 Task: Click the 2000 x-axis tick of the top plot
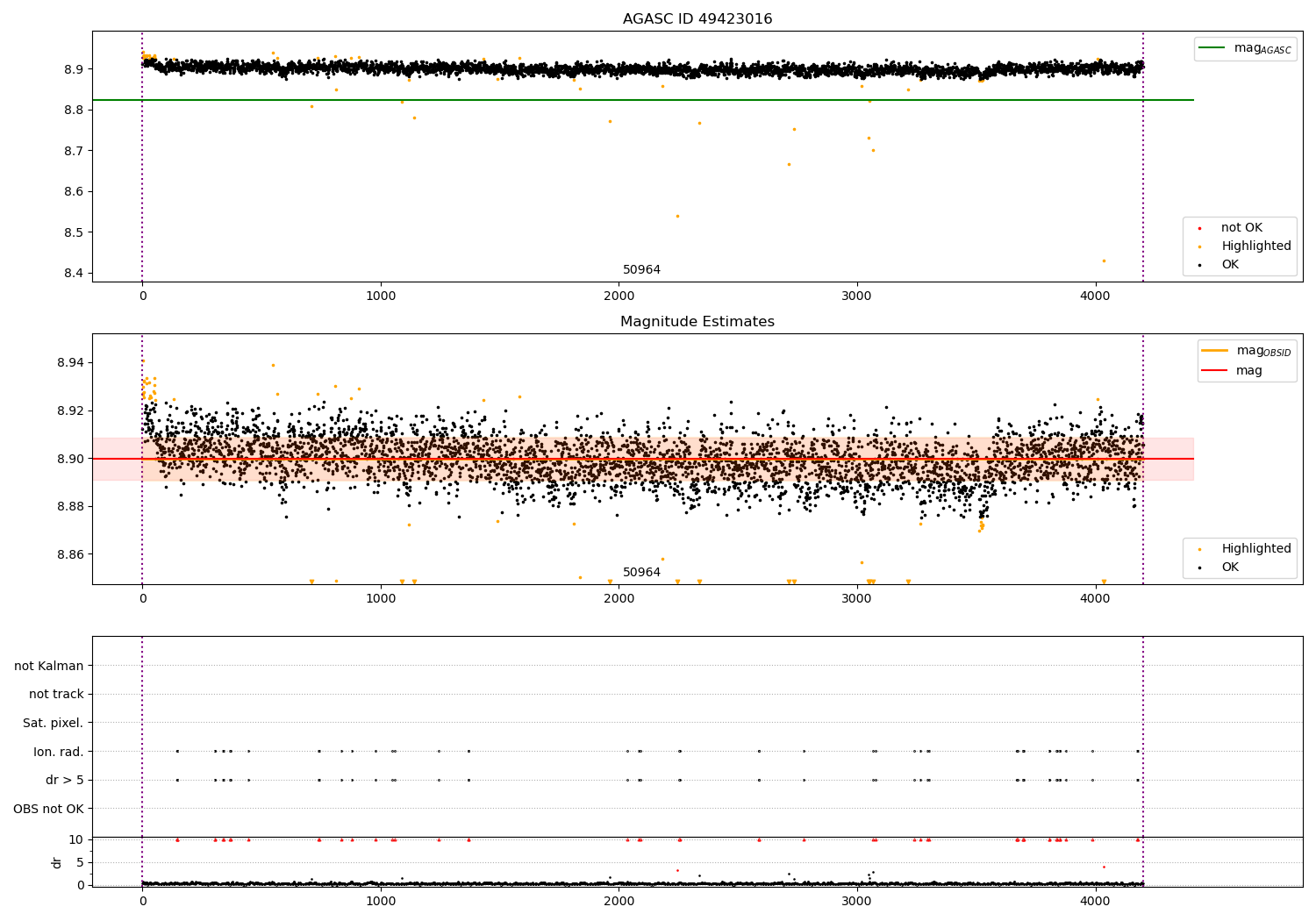[619, 296]
